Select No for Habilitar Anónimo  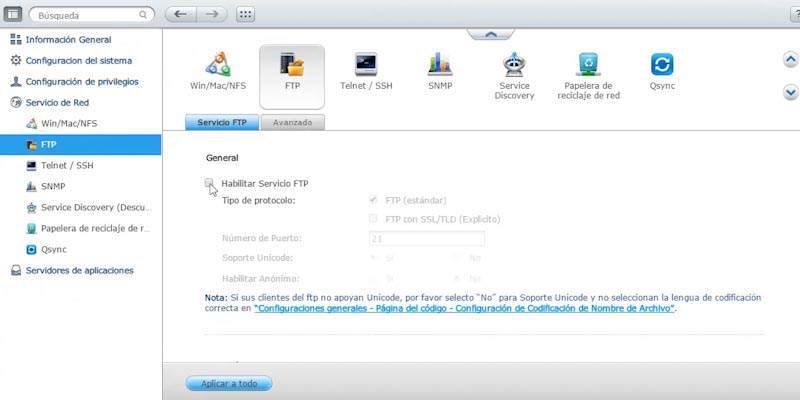(457, 279)
